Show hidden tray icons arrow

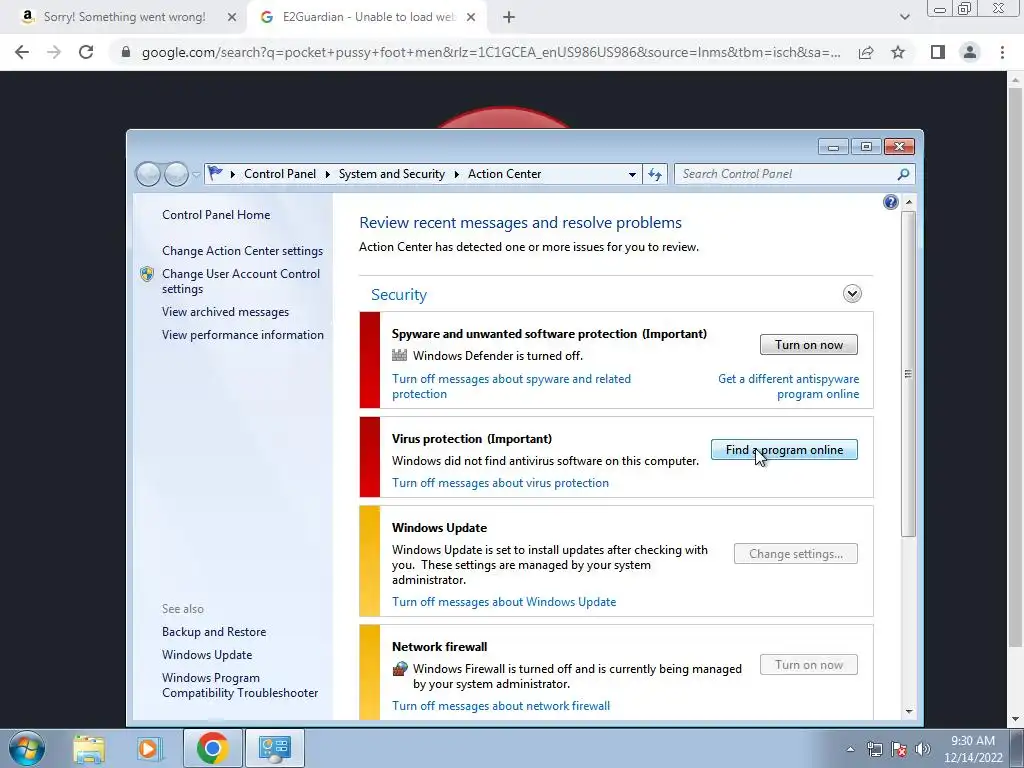850,749
